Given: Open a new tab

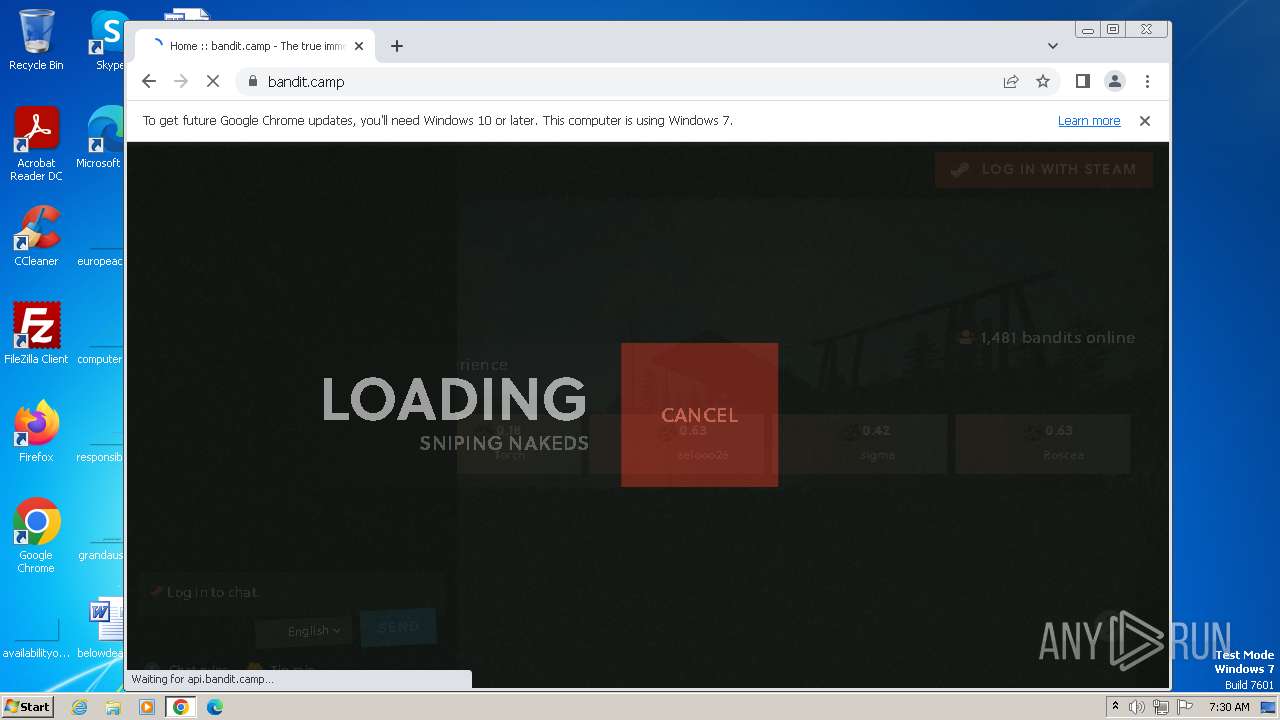Looking at the screenshot, I should (x=397, y=46).
